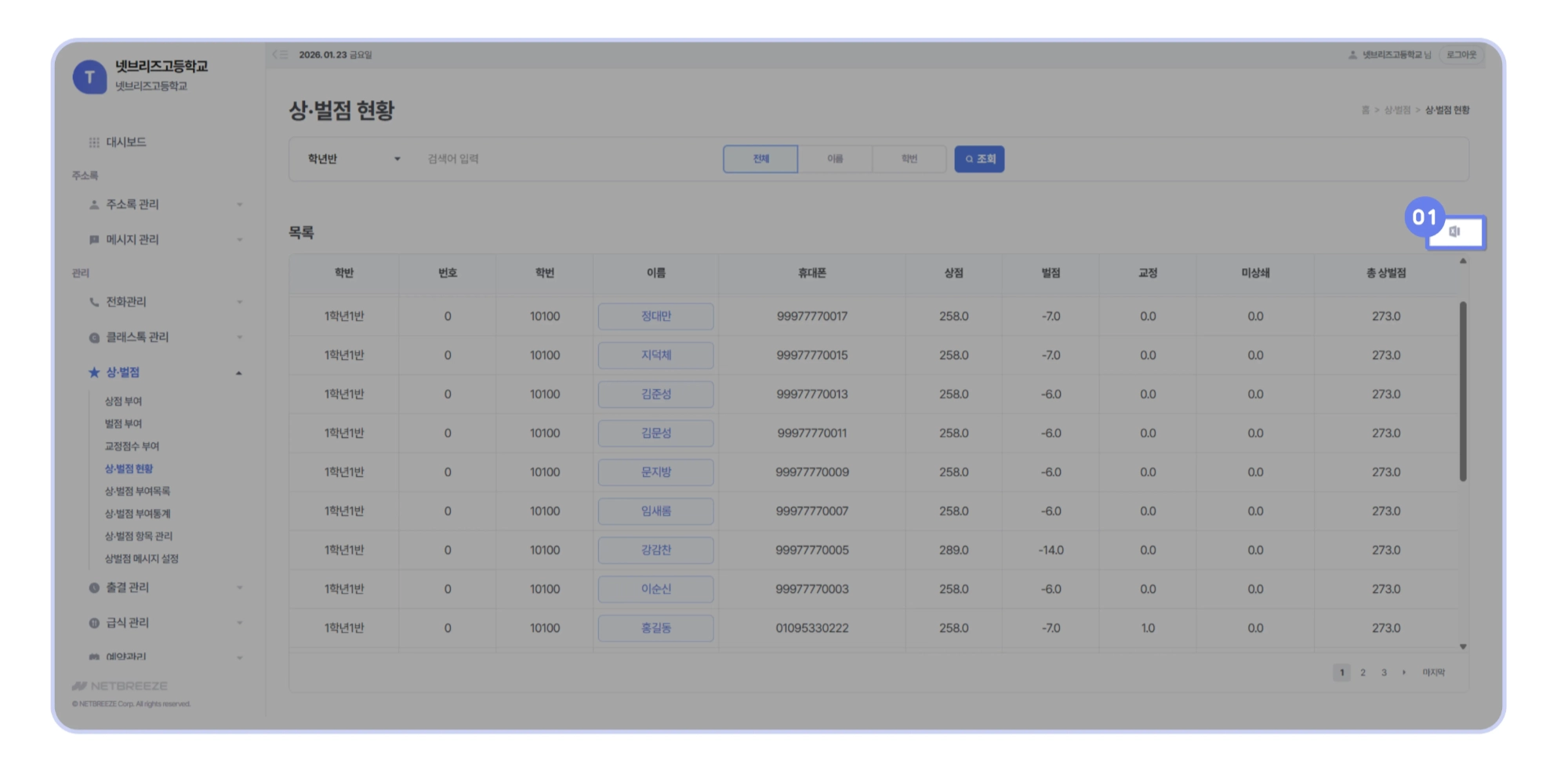This screenshot has height=767, width=1568.
Task: Expand the 전화관리 menu chevron
Action: [239, 302]
